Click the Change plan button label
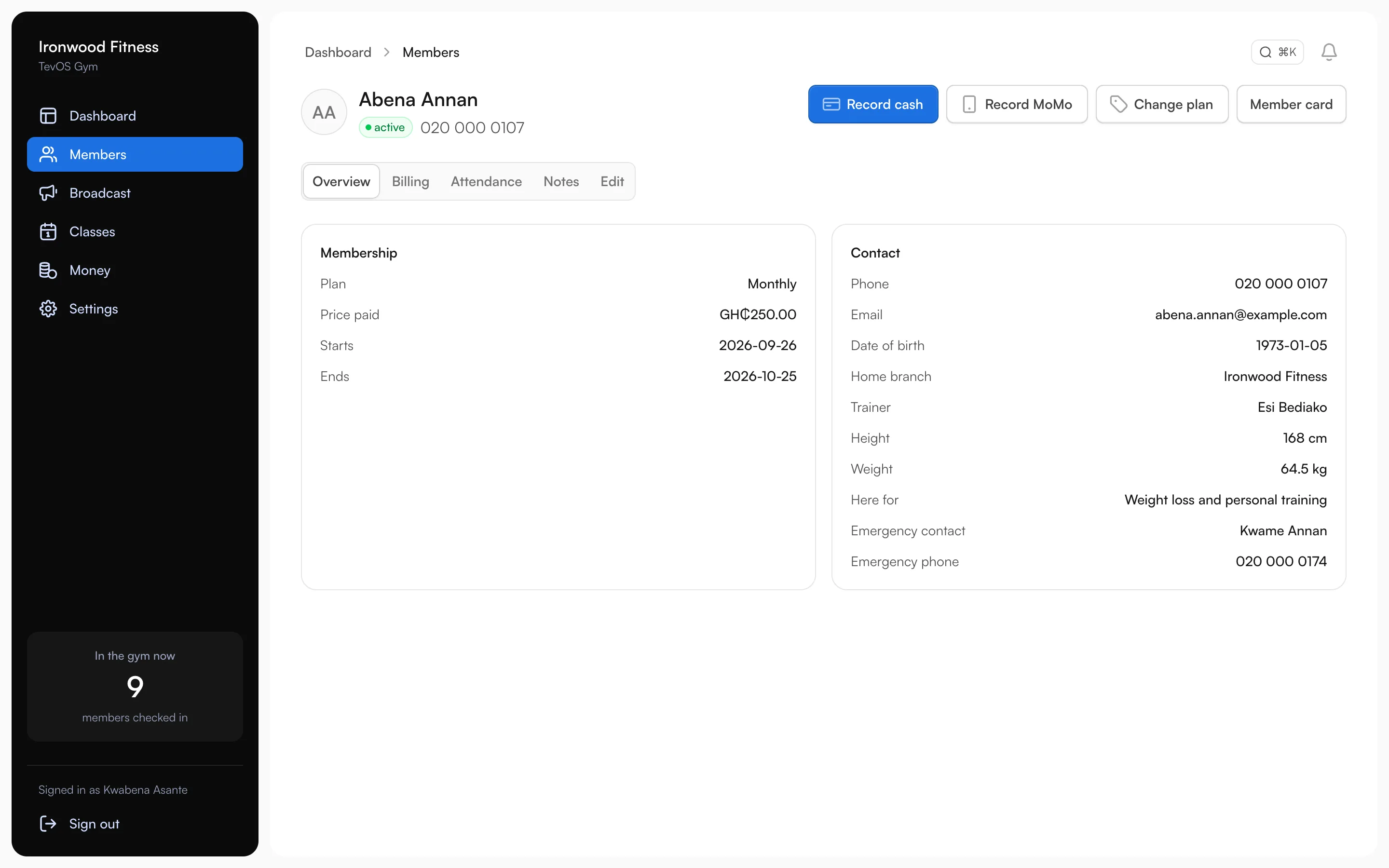The width and height of the screenshot is (1389, 868). pyautogui.click(x=1173, y=105)
